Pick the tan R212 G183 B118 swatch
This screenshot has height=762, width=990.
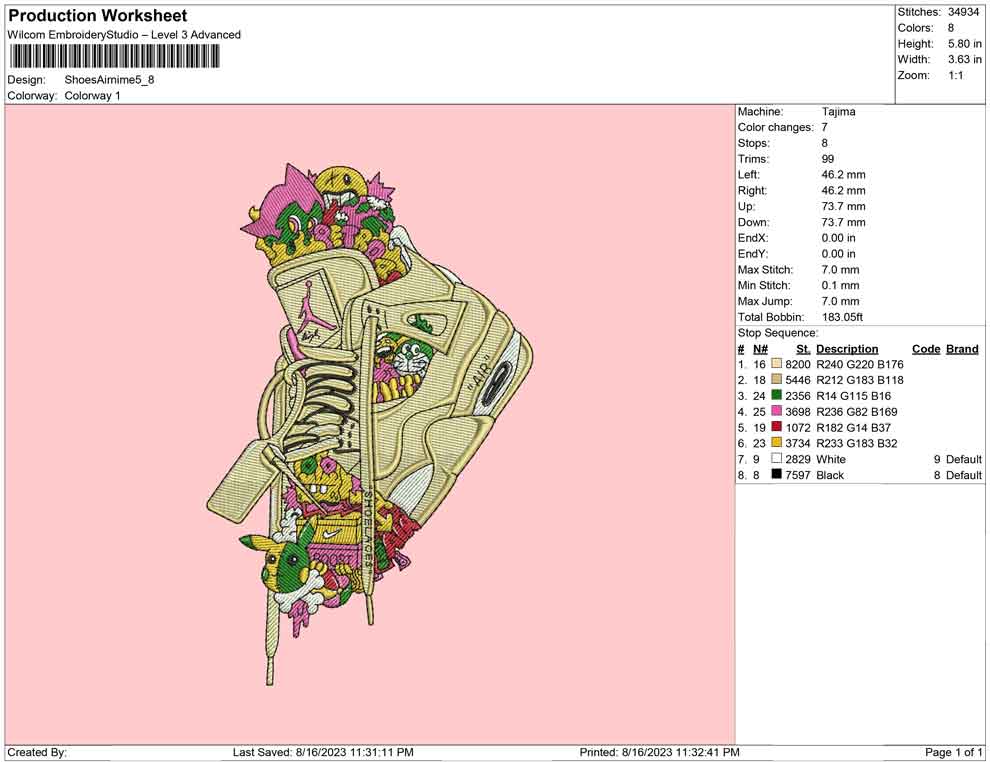pos(777,381)
